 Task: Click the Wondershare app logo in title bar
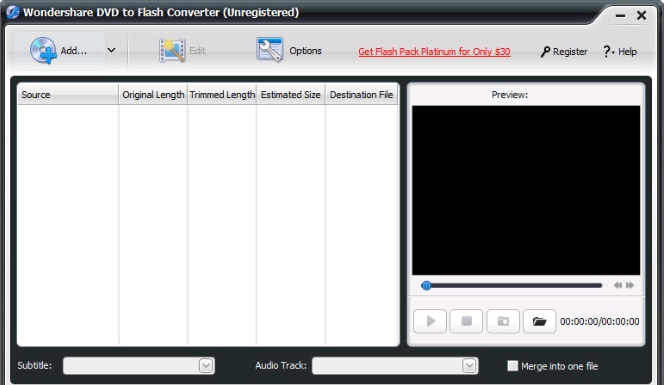[13, 12]
